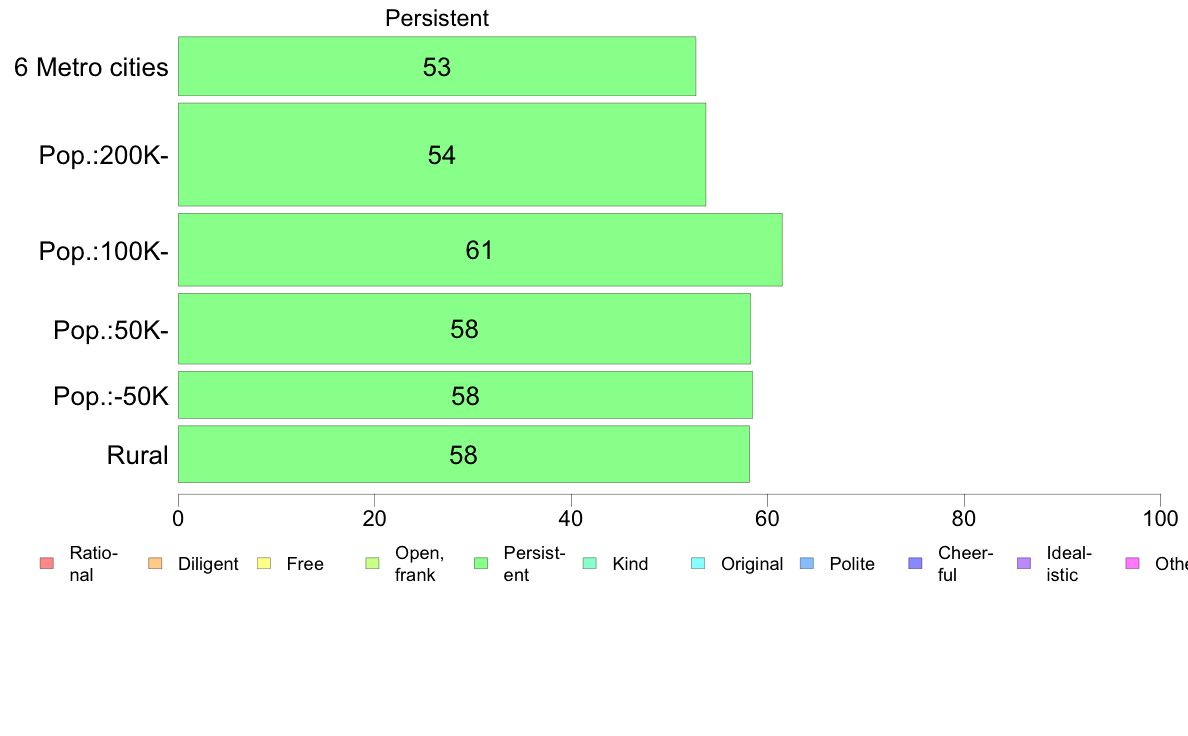
Task: Click the Rational red legend swatch
Action: tap(47, 563)
